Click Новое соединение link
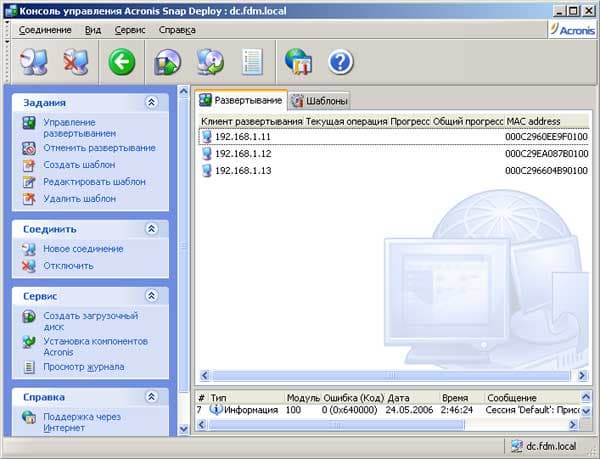600x459 pixels. (x=83, y=249)
